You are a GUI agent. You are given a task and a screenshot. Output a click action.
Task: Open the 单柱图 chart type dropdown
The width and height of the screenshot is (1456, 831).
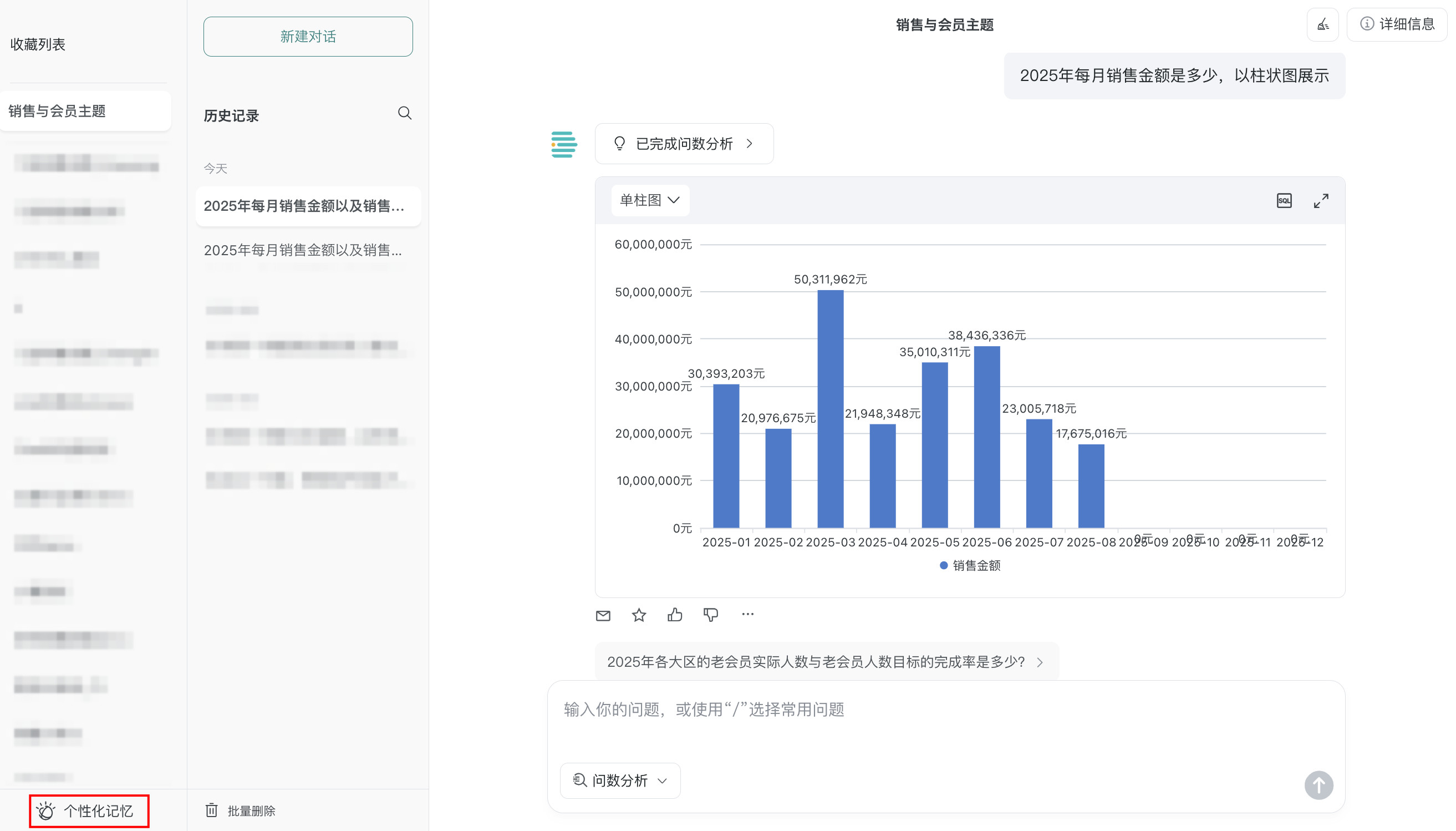pyautogui.click(x=650, y=200)
